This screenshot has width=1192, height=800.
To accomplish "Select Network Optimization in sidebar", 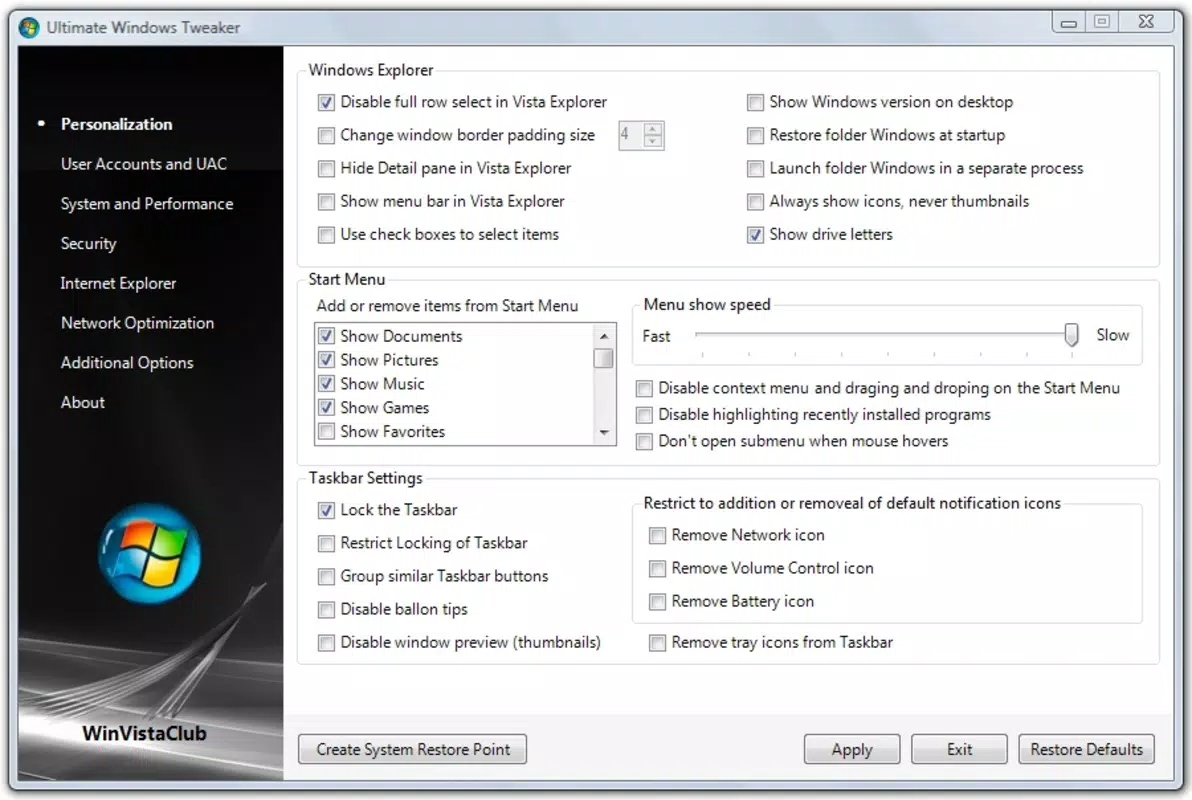I will point(137,322).
